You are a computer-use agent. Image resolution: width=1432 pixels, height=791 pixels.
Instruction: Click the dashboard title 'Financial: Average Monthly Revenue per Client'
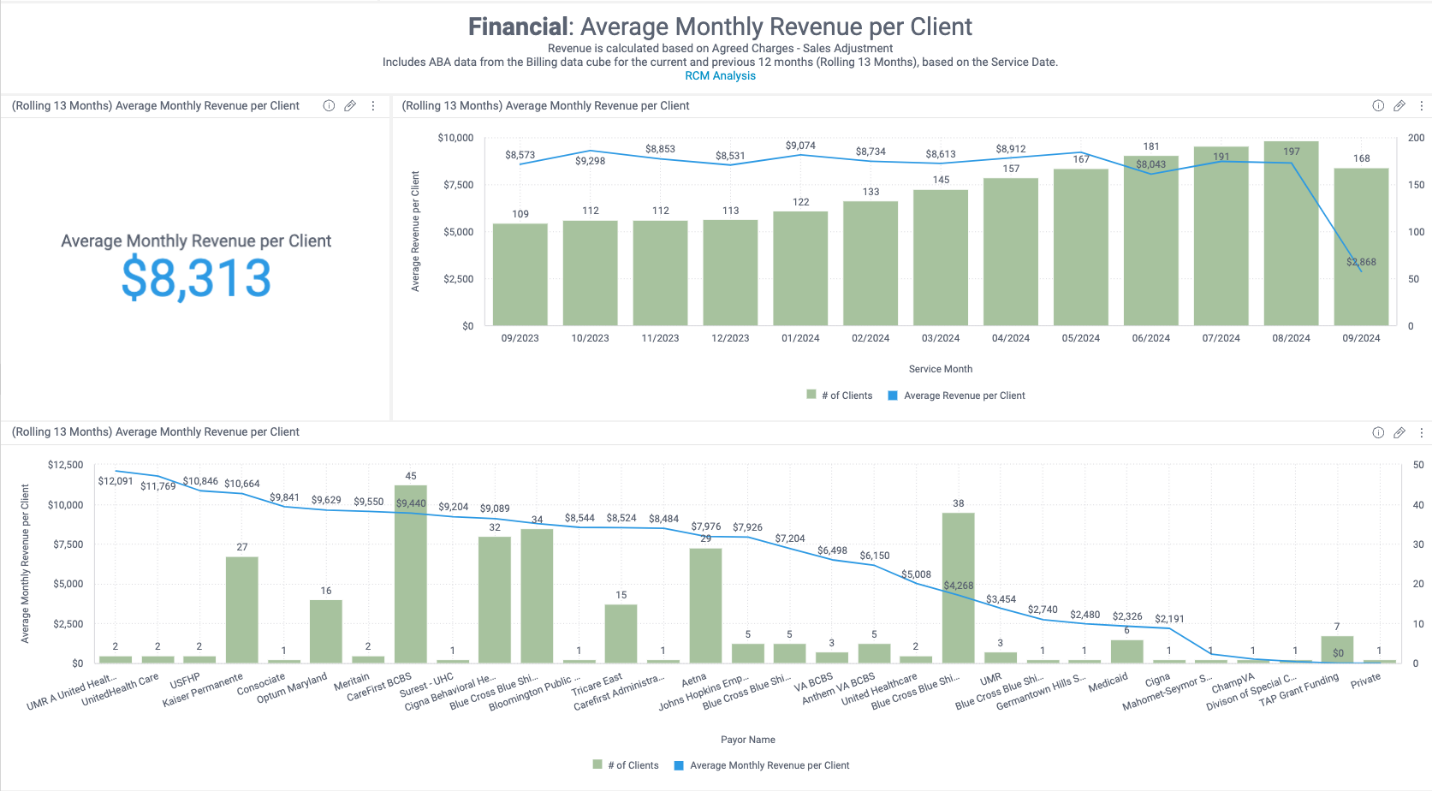pos(720,27)
